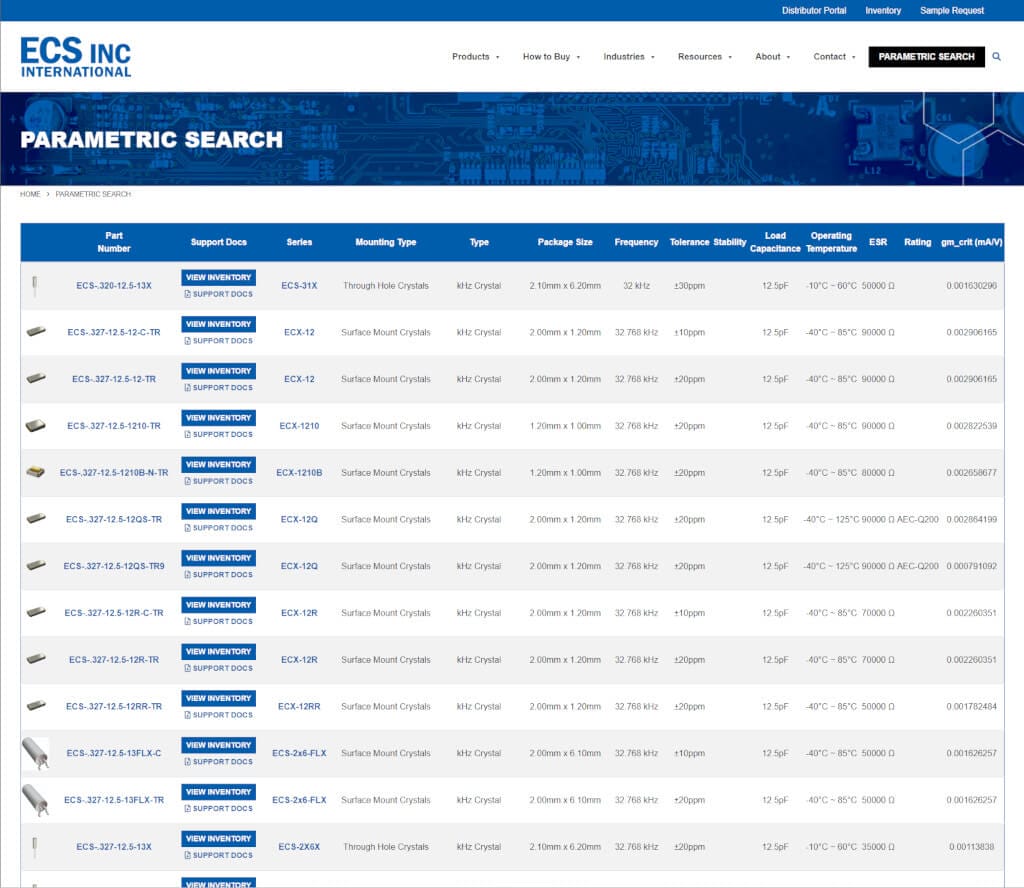The width and height of the screenshot is (1024, 888).
Task: Open Support Docs for ECS-.327-12.5-12R-TR
Action: pyautogui.click(x=218, y=668)
